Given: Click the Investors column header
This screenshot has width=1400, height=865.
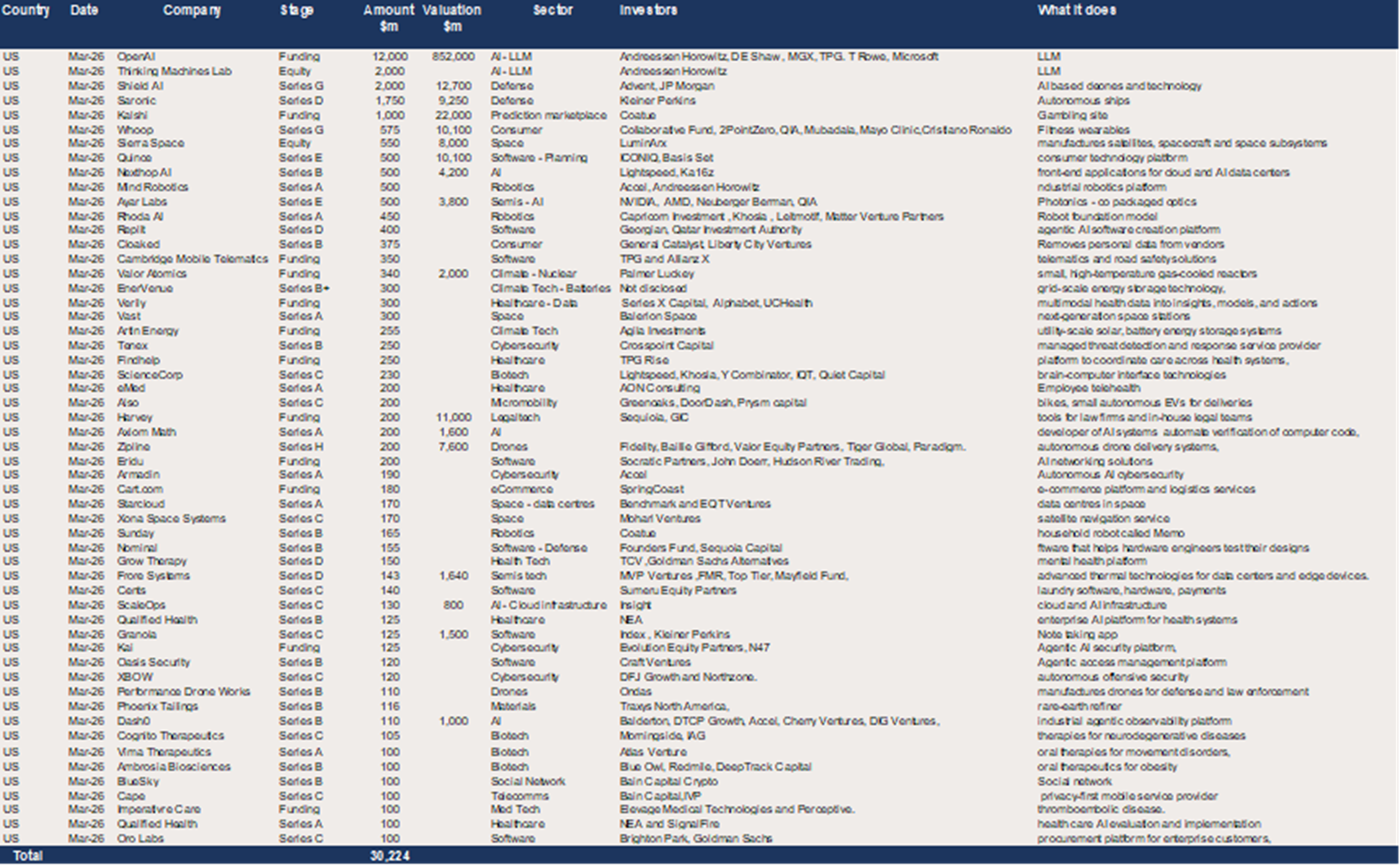Looking at the screenshot, I should pos(648,10).
